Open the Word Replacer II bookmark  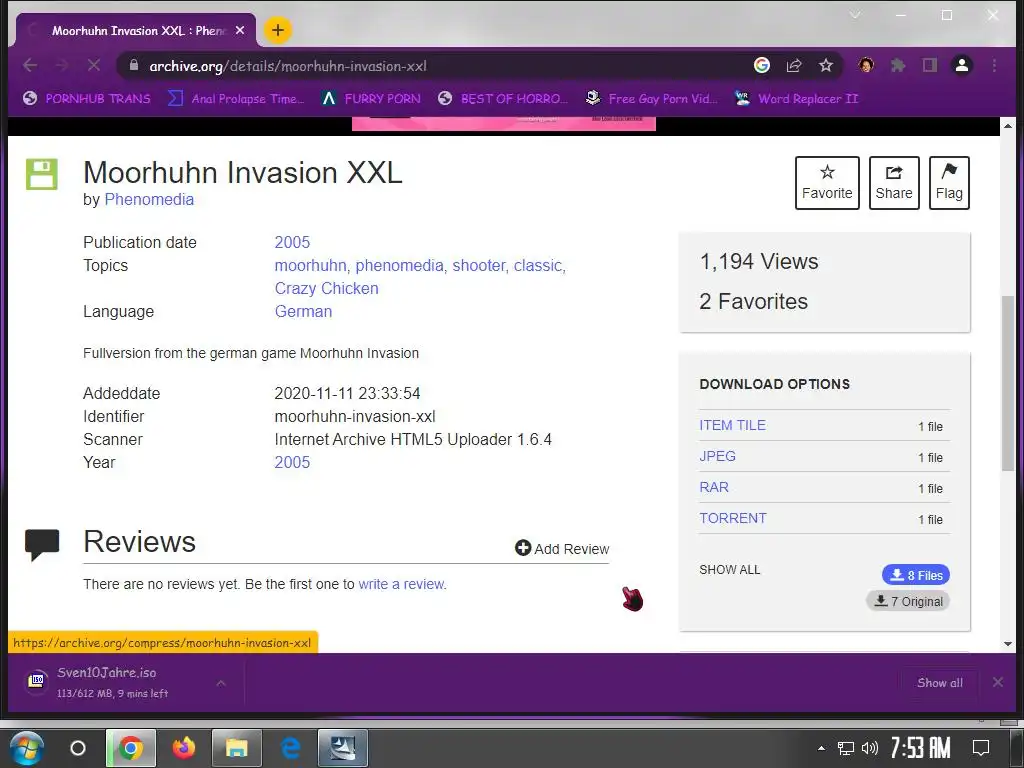click(x=796, y=99)
